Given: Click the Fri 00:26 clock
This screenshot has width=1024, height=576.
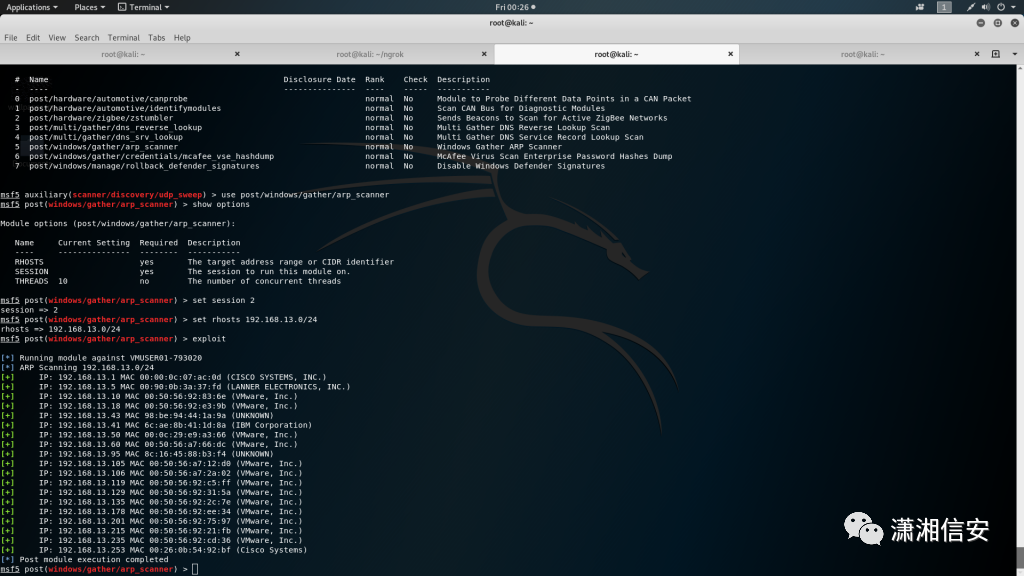Looking at the screenshot, I should (515, 7).
